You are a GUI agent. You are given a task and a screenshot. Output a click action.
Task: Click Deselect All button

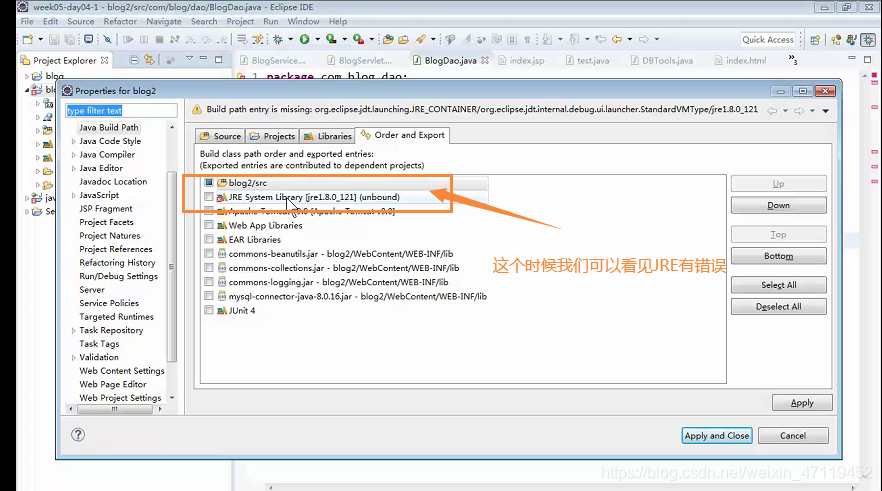[778, 307]
